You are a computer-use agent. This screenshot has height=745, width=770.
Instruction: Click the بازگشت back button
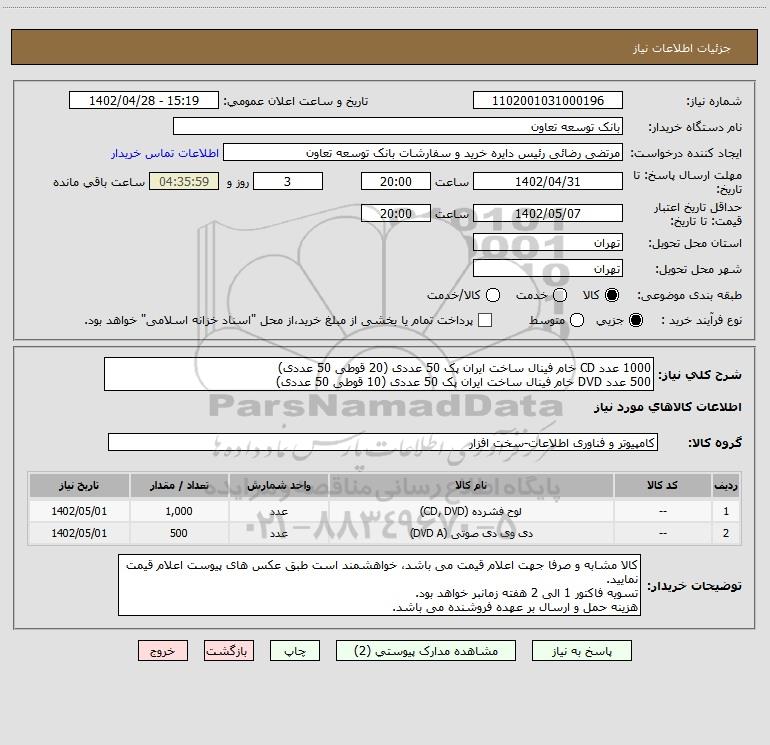tap(229, 651)
